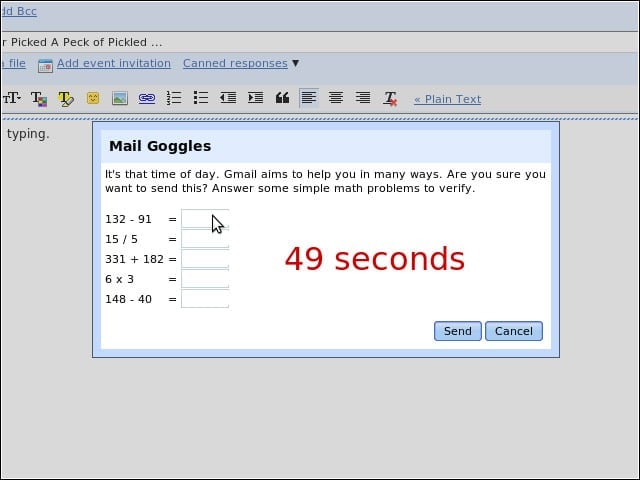Image resolution: width=640 pixels, height=480 pixels.
Task: Click the Send button in Mail Goggles
Action: tap(458, 331)
